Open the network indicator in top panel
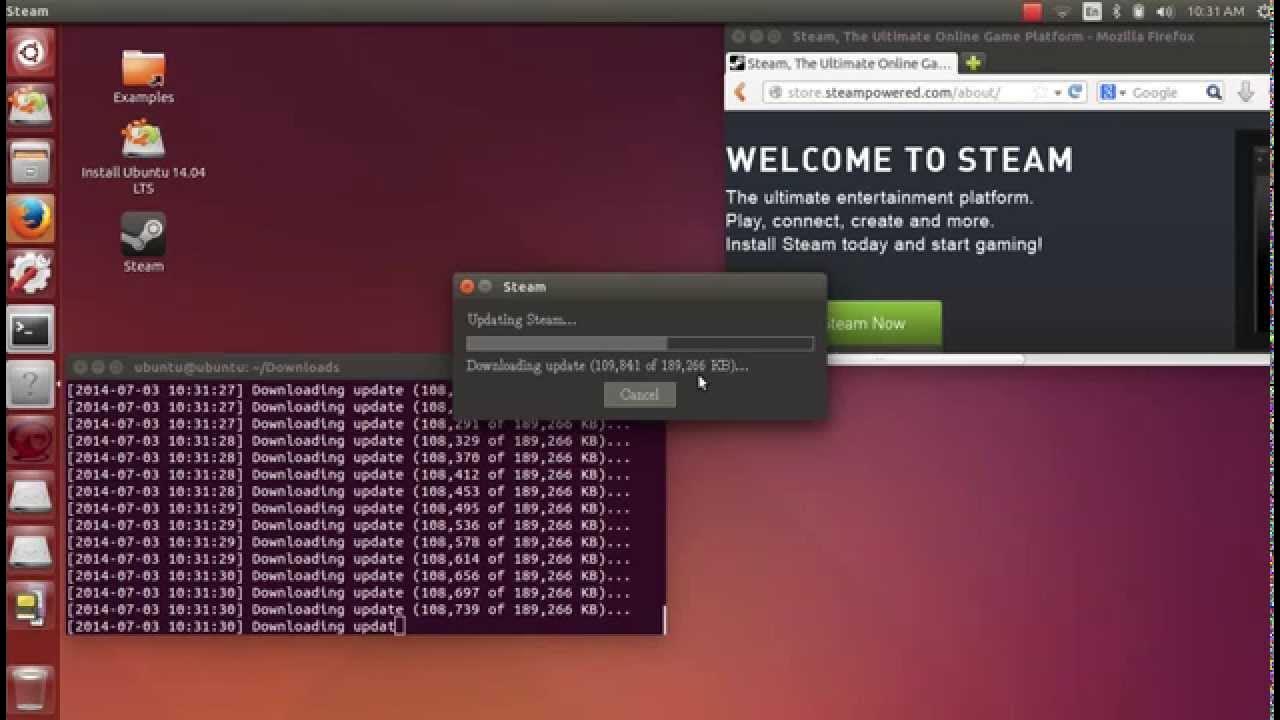Viewport: 1280px width, 720px height. coord(1063,11)
